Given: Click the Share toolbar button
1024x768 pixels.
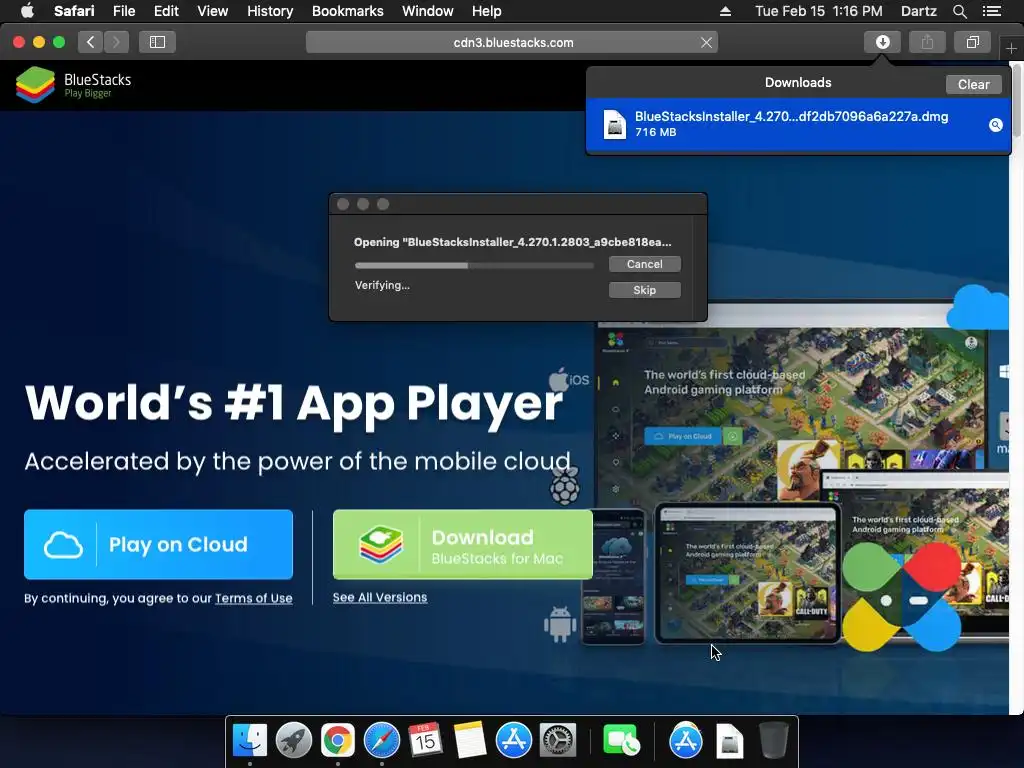Looking at the screenshot, I should 927,42.
